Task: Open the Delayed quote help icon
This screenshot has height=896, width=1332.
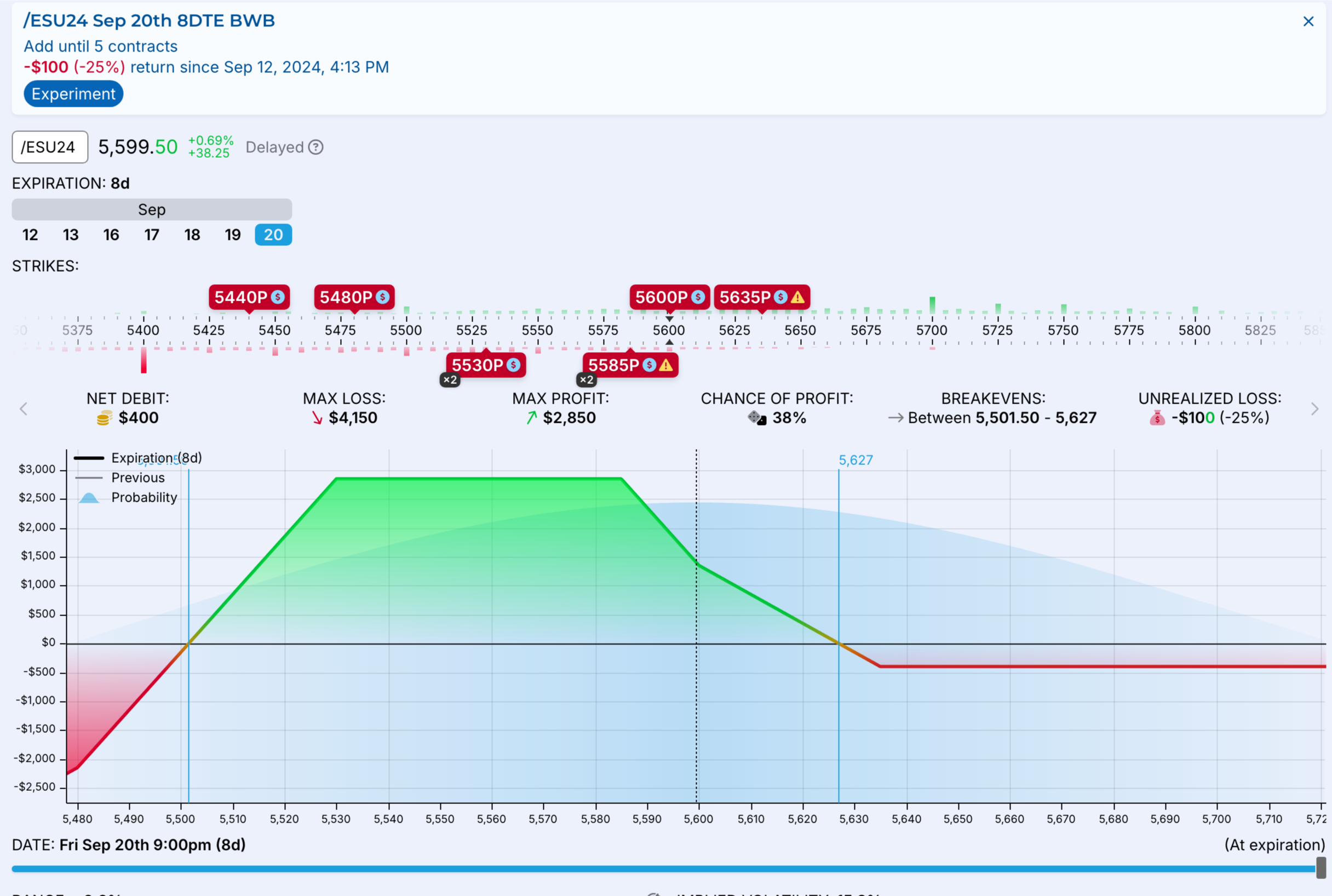Action: coord(316,147)
